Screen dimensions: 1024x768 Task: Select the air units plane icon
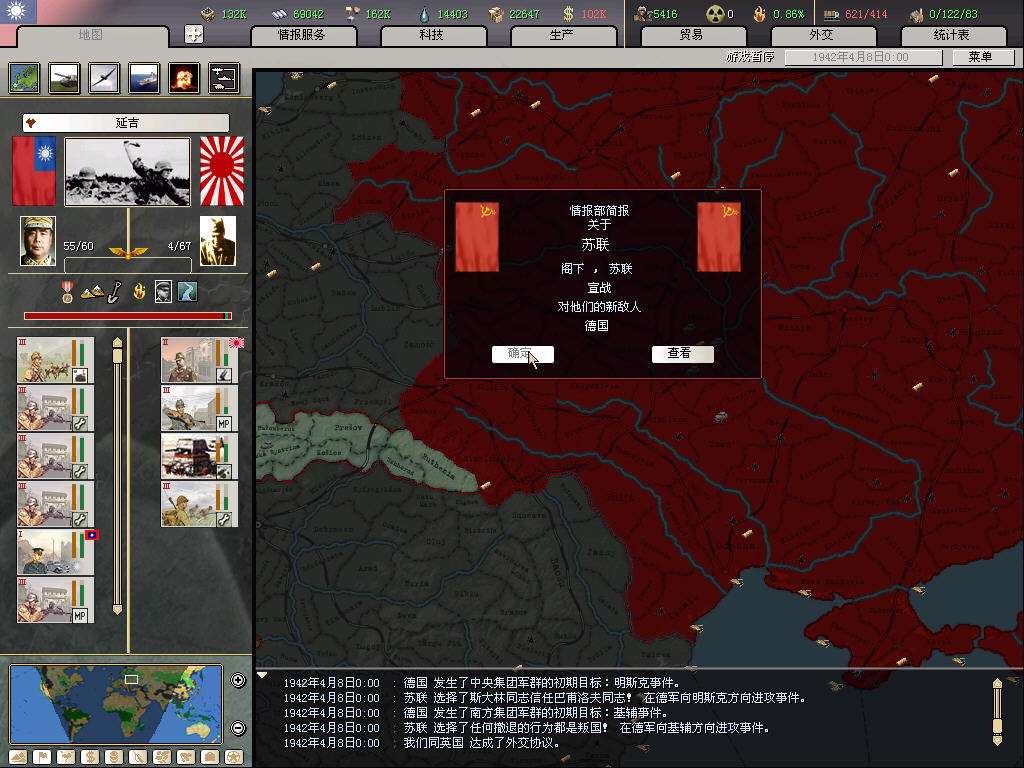104,77
